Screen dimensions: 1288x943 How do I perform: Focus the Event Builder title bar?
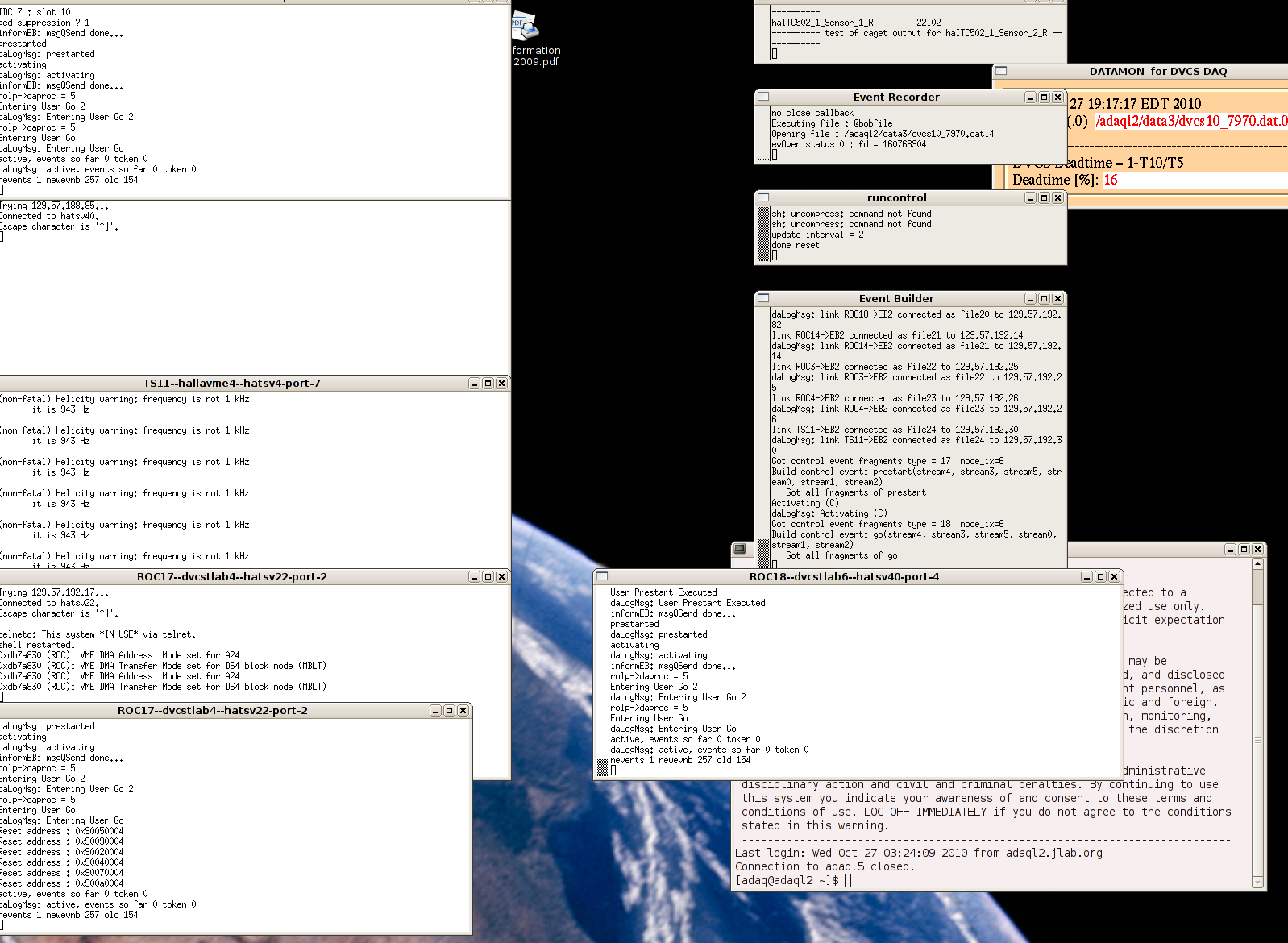(x=896, y=298)
